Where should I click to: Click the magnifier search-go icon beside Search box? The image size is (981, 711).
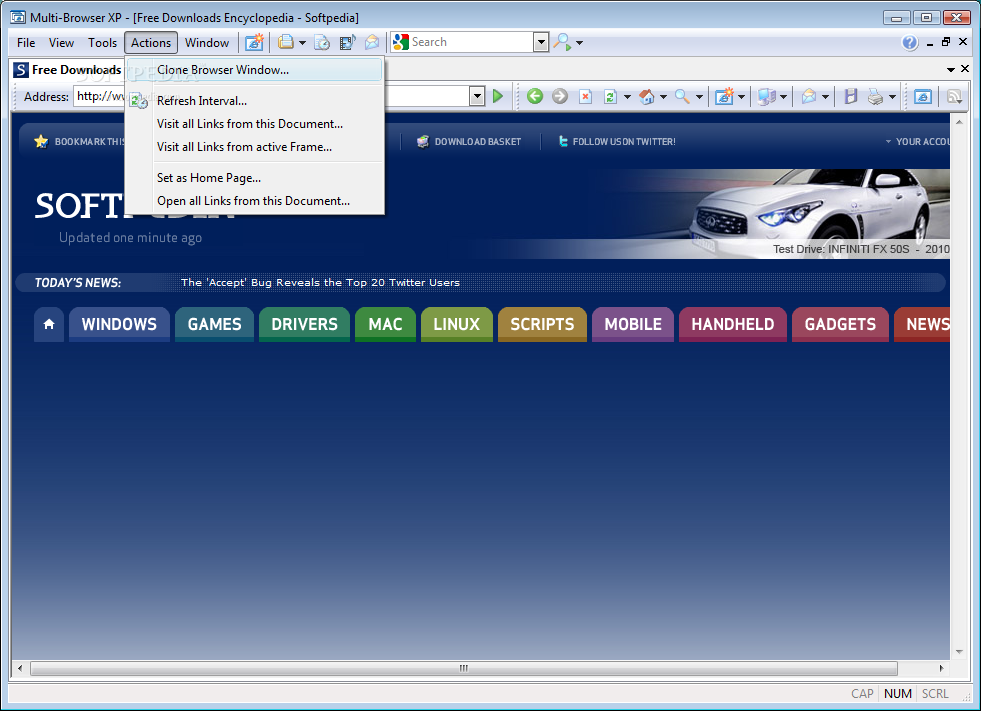coord(562,43)
